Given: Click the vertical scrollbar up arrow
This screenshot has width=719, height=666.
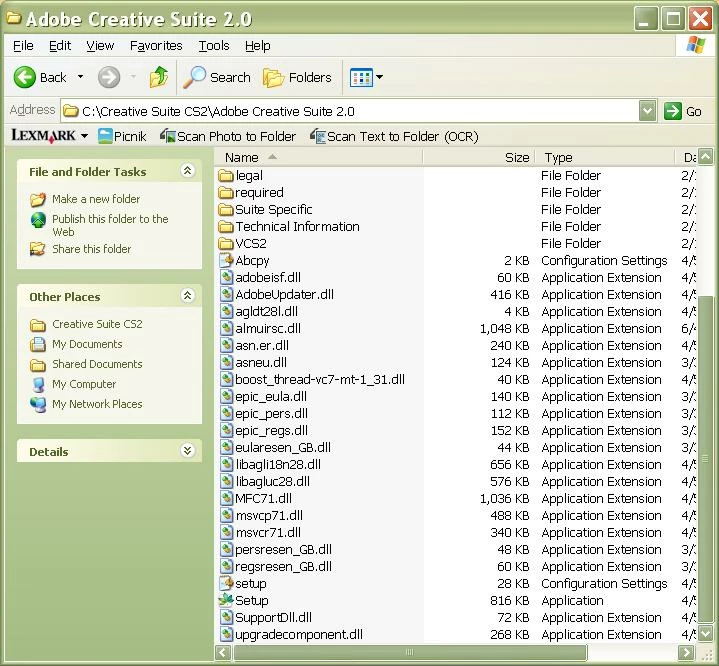Looking at the screenshot, I should 705,157.
